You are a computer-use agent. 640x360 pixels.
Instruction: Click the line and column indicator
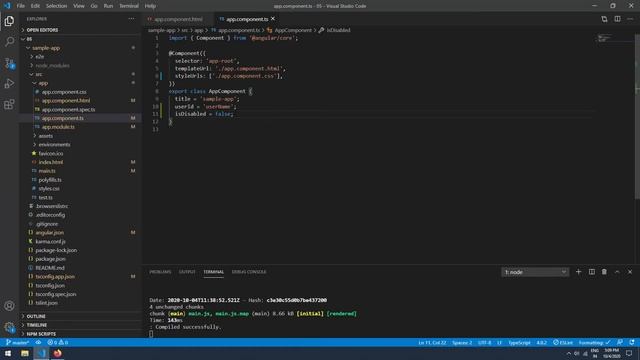tap(432, 342)
